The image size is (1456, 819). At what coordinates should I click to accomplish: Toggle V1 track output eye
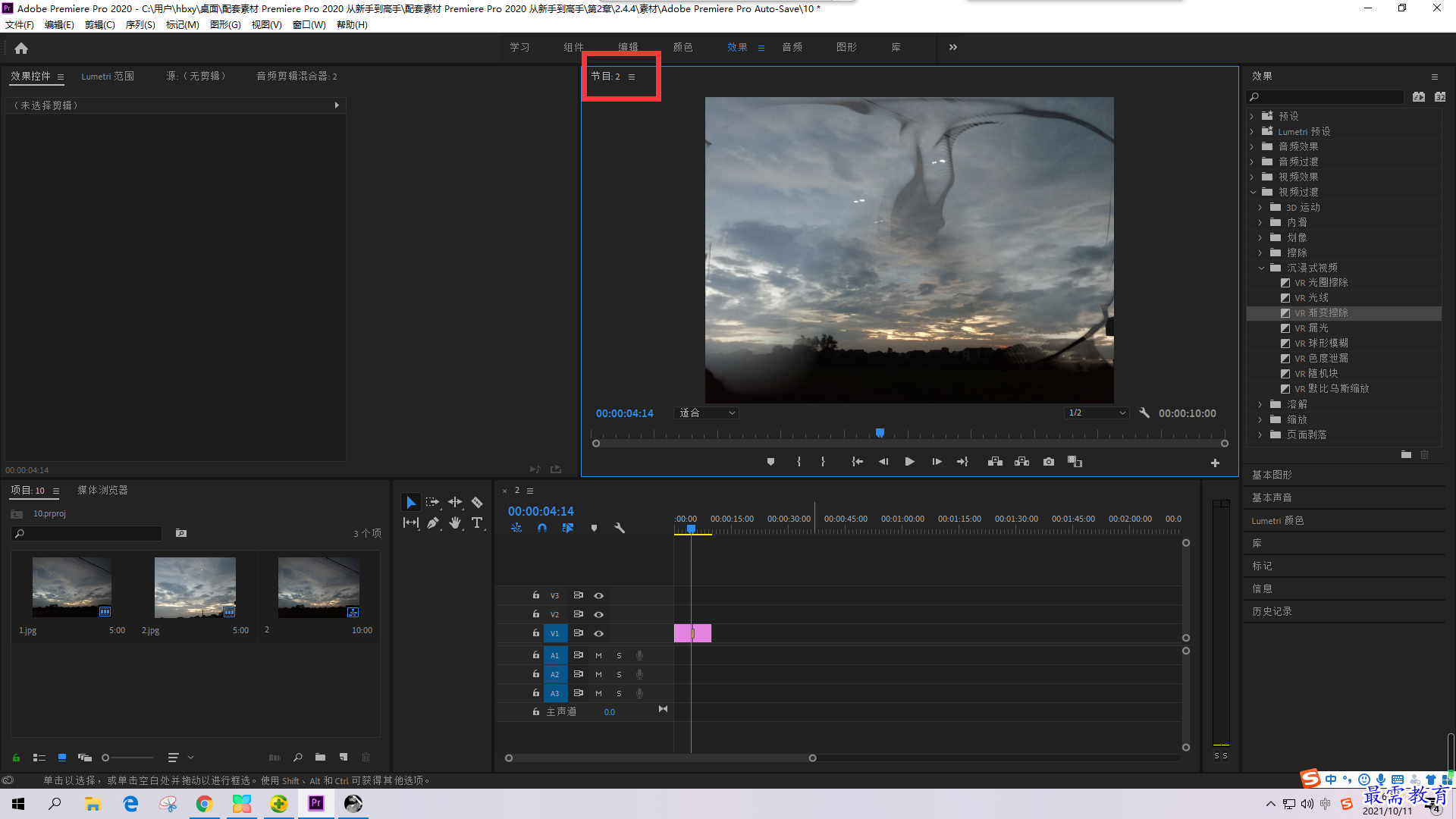coord(598,634)
